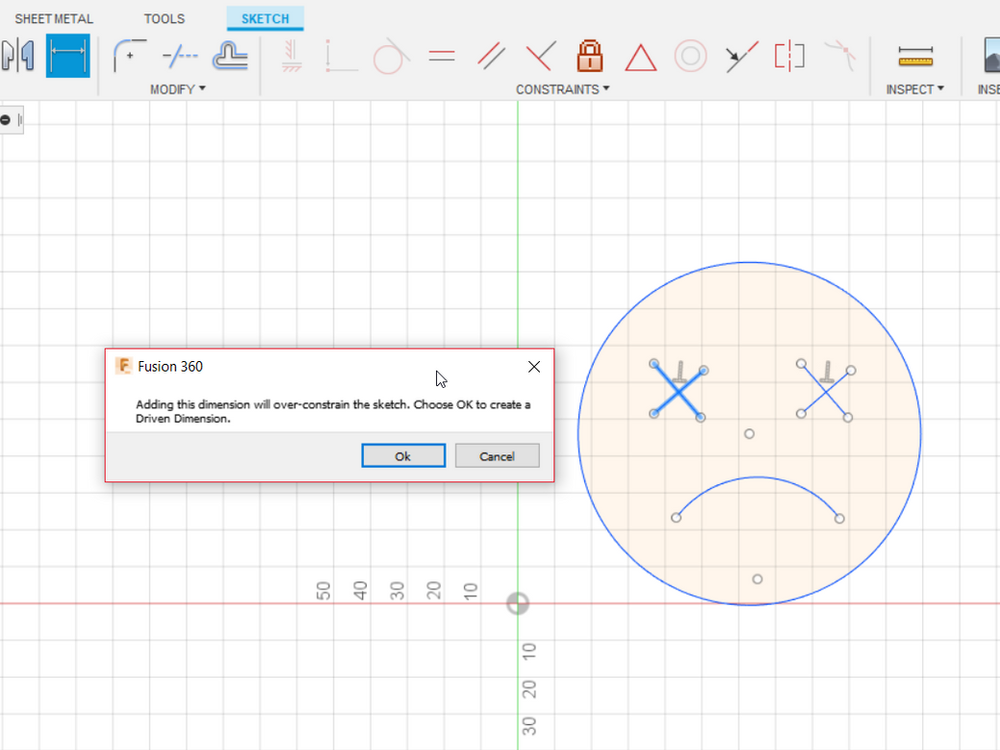Viewport: 1000px width, 750px height.
Task: Select the large circle's center point
Action: pyautogui.click(x=749, y=434)
